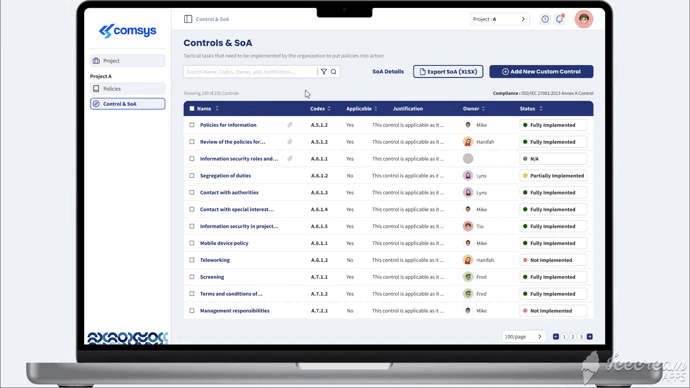This screenshot has height=388, width=690.
Task: Go to page 3
Action: pyautogui.click(x=581, y=337)
